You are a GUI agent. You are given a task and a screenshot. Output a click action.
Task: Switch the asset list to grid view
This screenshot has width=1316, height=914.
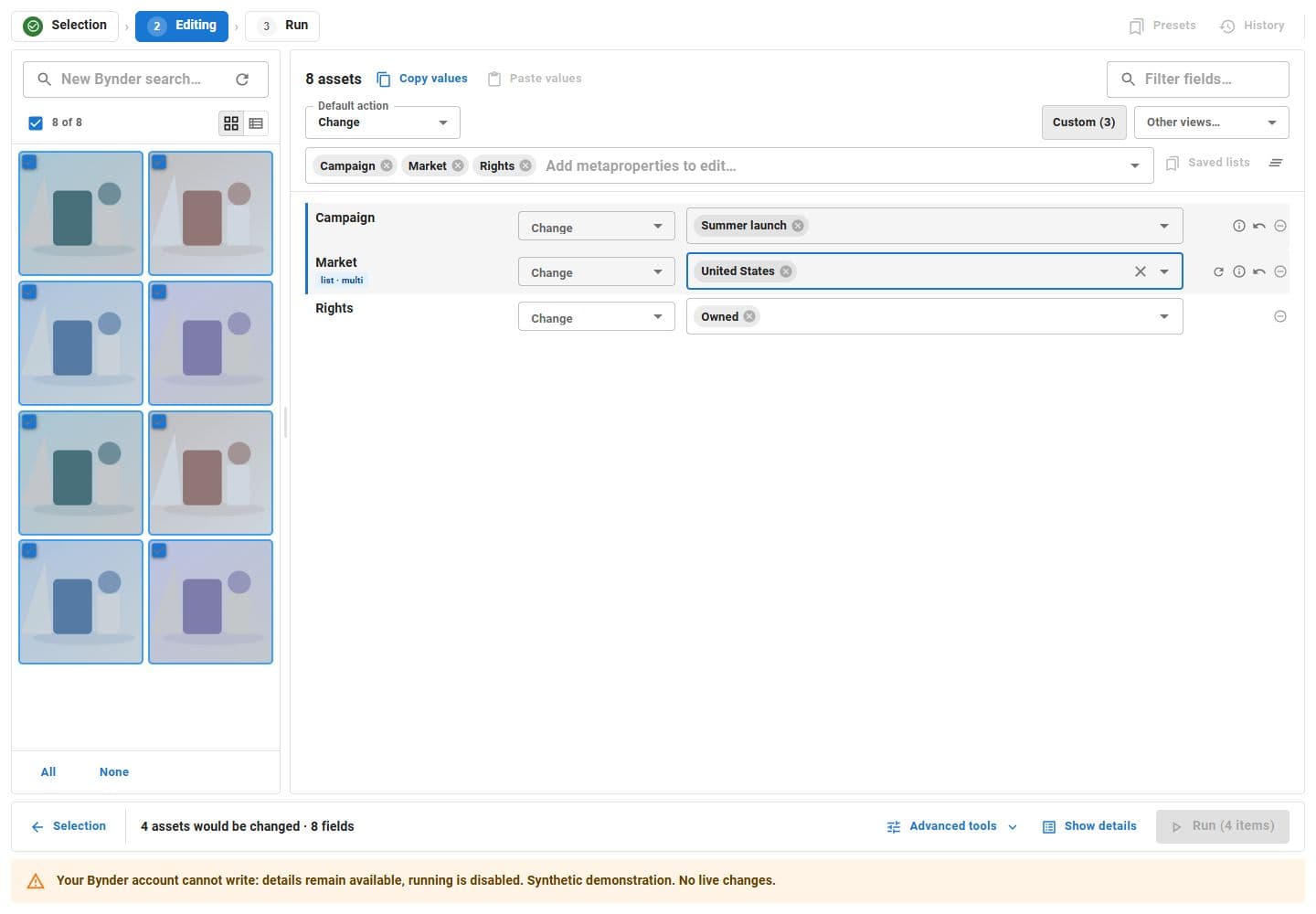(x=231, y=122)
